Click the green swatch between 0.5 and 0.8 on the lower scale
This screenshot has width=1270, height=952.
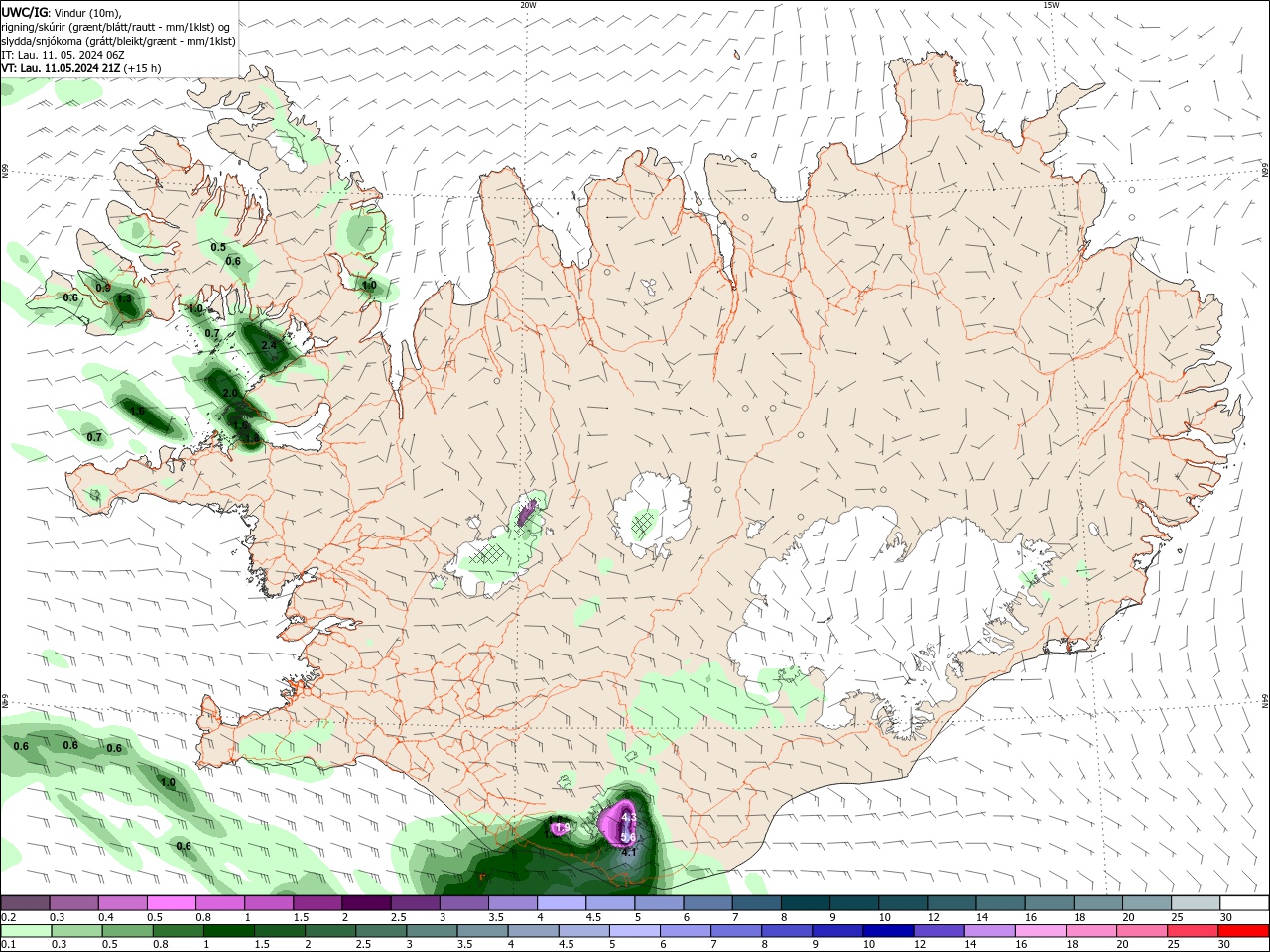(x=127, y=931)
